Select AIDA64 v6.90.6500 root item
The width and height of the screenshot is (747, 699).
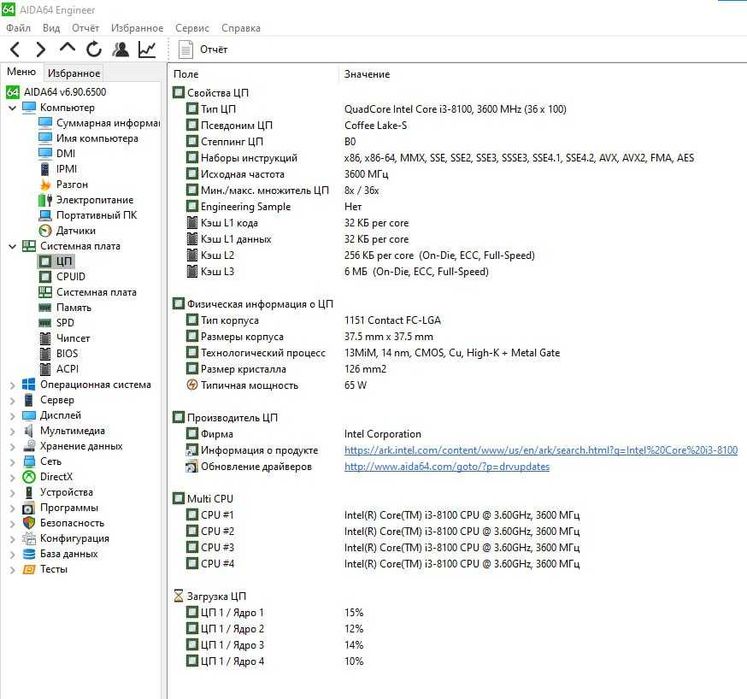tap(56, 92)
